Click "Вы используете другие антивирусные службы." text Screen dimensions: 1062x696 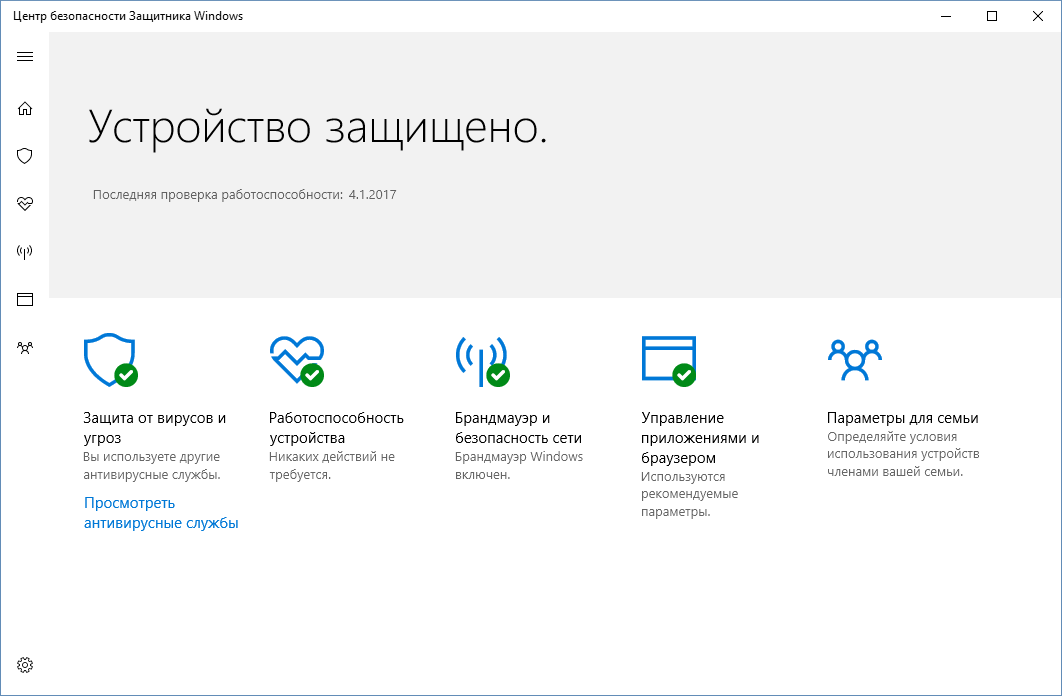click(152, 466)
